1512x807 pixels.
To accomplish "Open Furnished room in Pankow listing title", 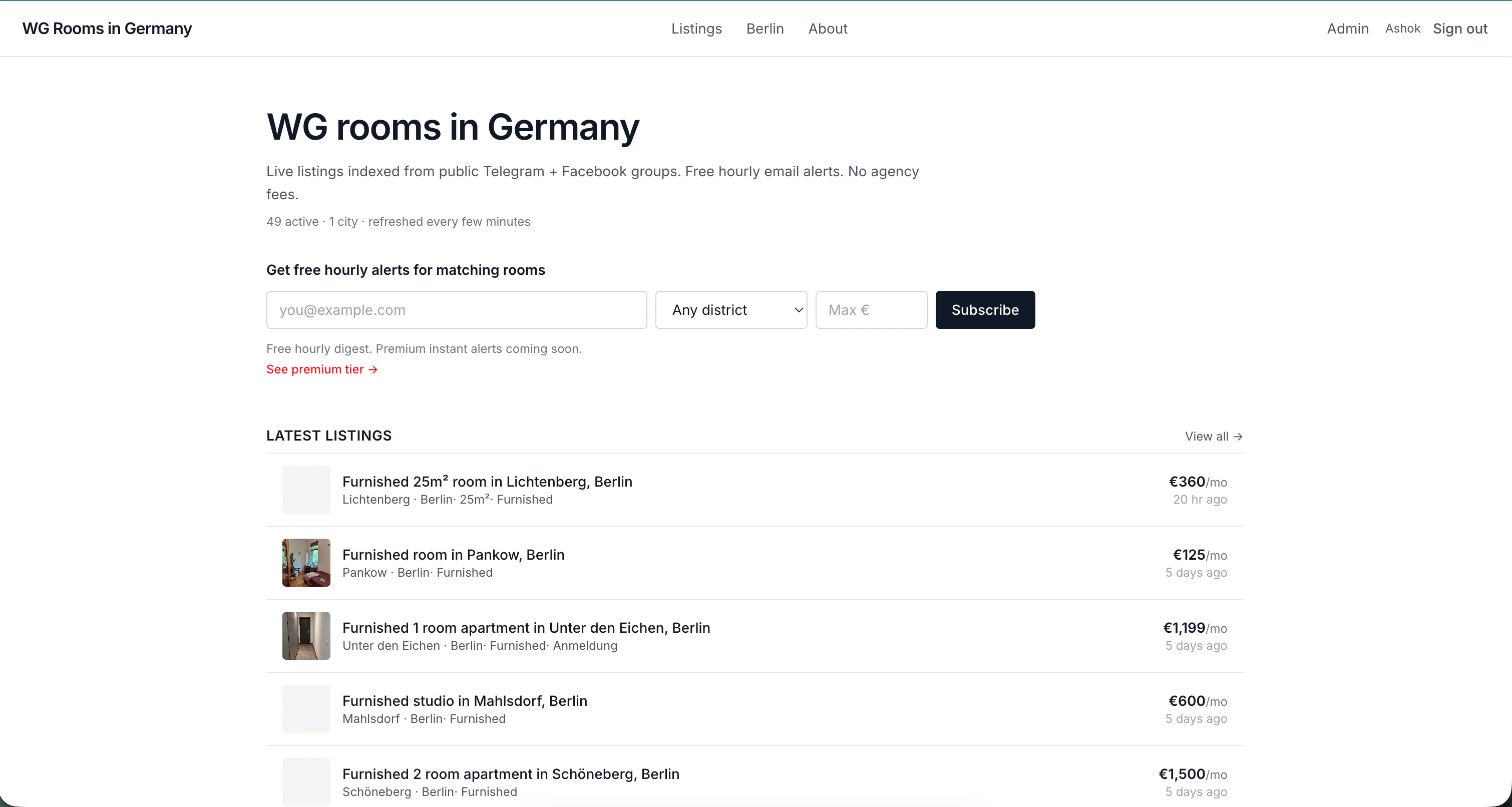I will point(453,555).
